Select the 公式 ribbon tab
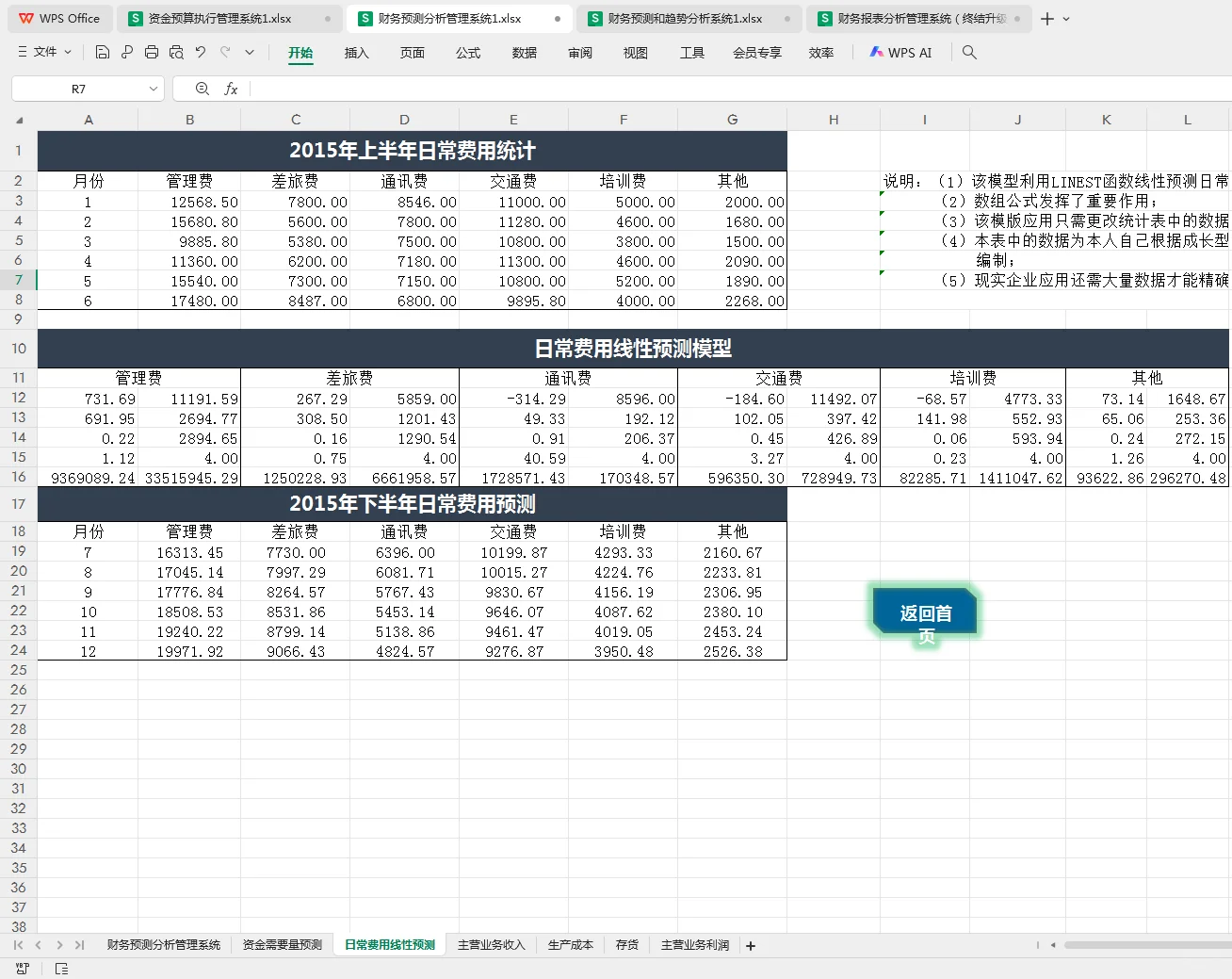Screen dimensions: 1232x979 pyautogui.click(x=468, y=53)
